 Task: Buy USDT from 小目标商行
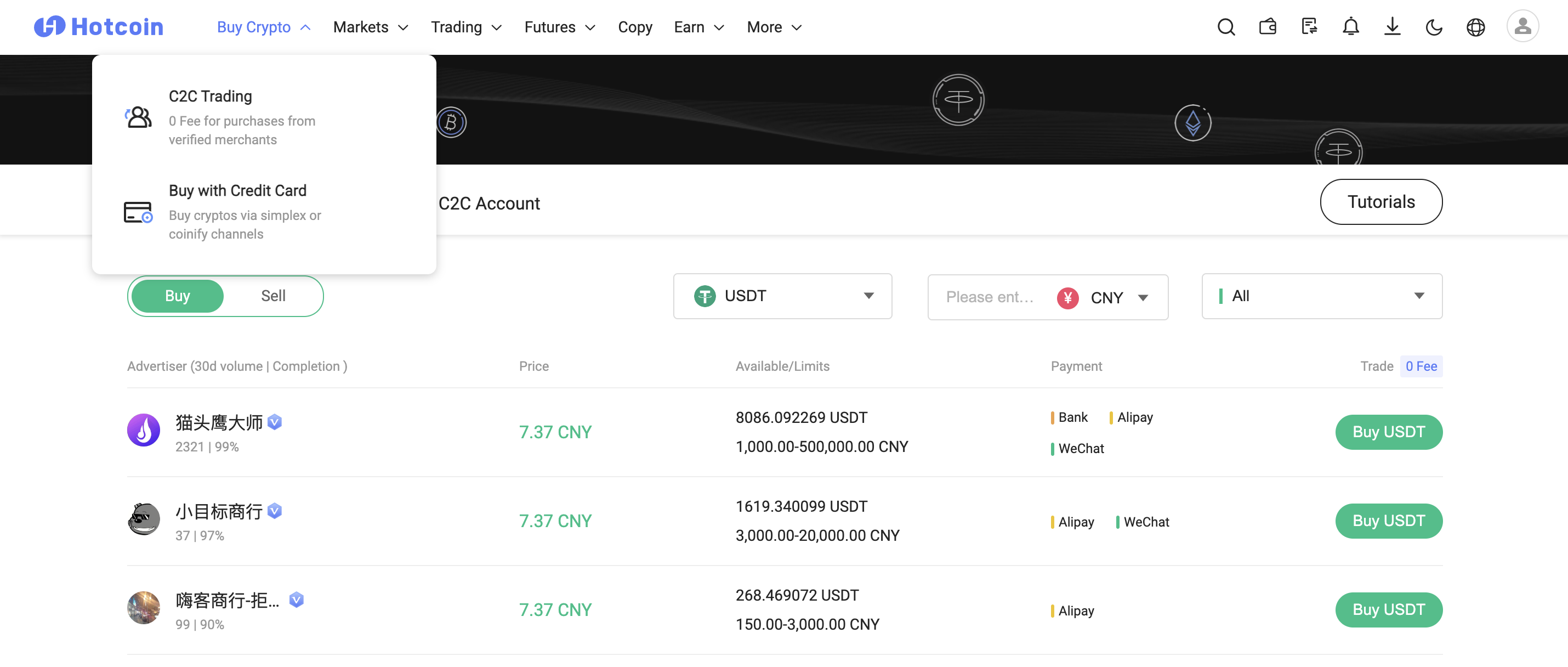(1388, 521)
